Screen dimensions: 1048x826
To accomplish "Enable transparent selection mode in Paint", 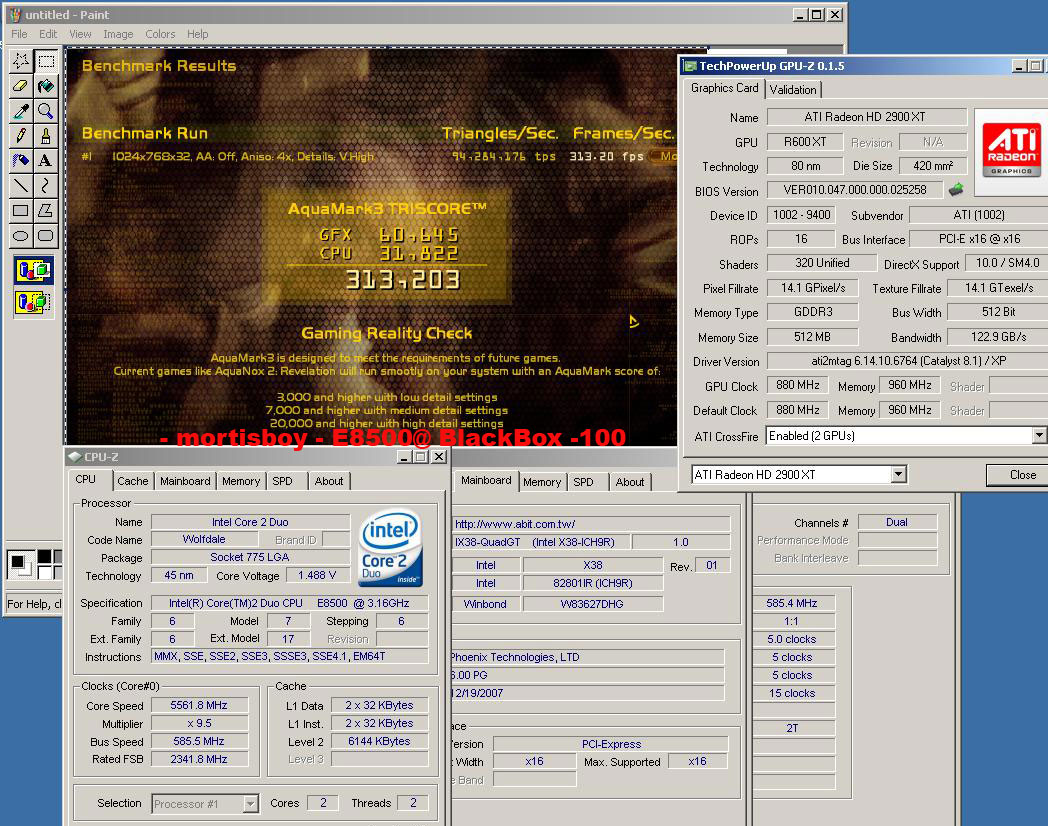I will [33, 302].
